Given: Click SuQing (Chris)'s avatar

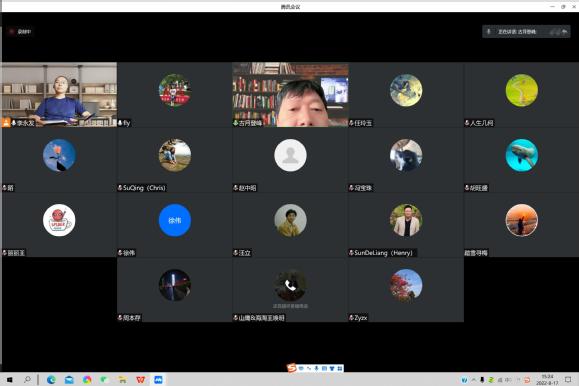Looking at the screenshot, I should pos(175,155).
